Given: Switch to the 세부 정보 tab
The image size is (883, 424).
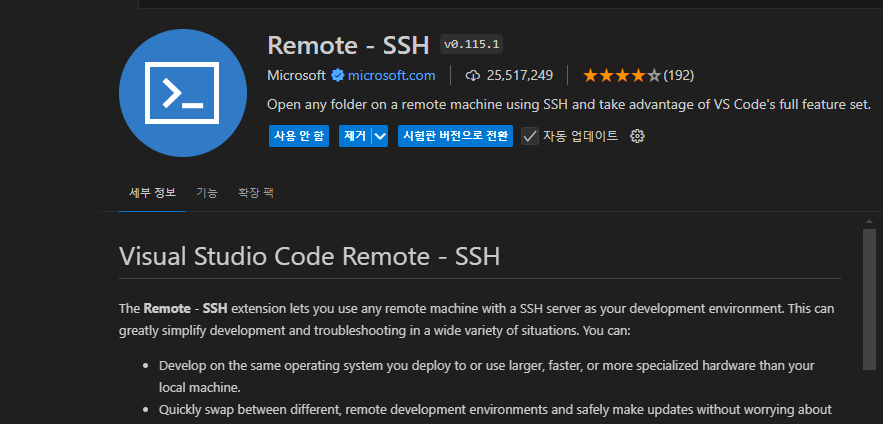Looking at the screenshot, I should coord(153,193).
